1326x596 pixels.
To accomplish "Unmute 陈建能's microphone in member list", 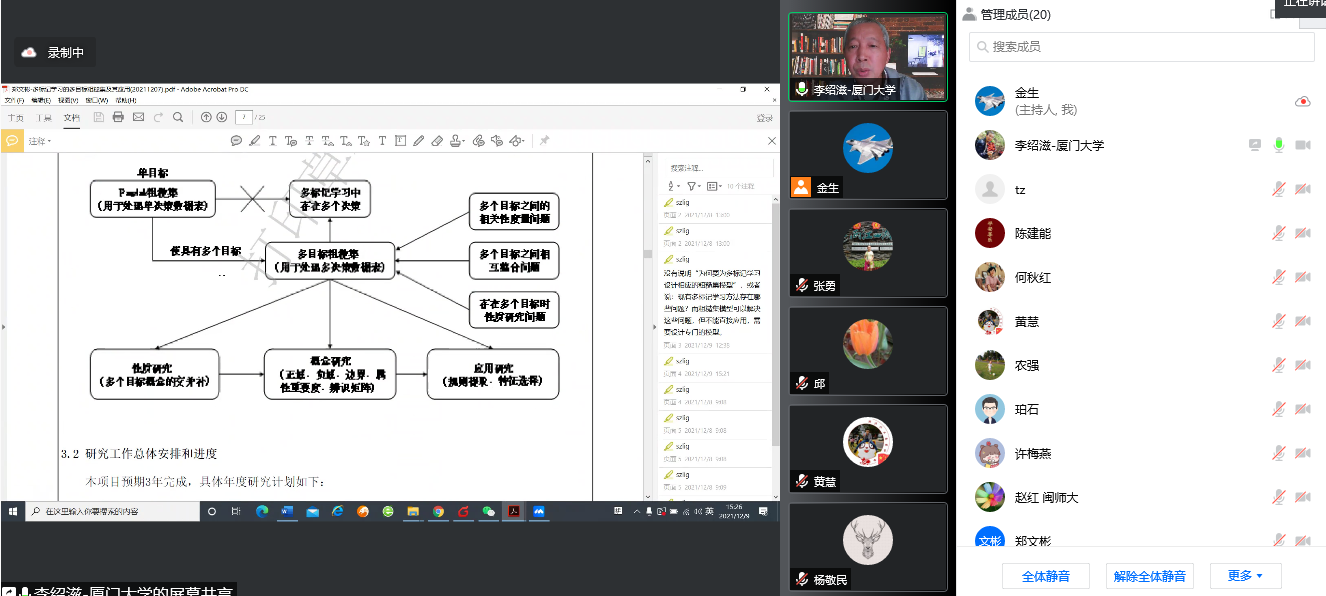I will [1278, 233].
